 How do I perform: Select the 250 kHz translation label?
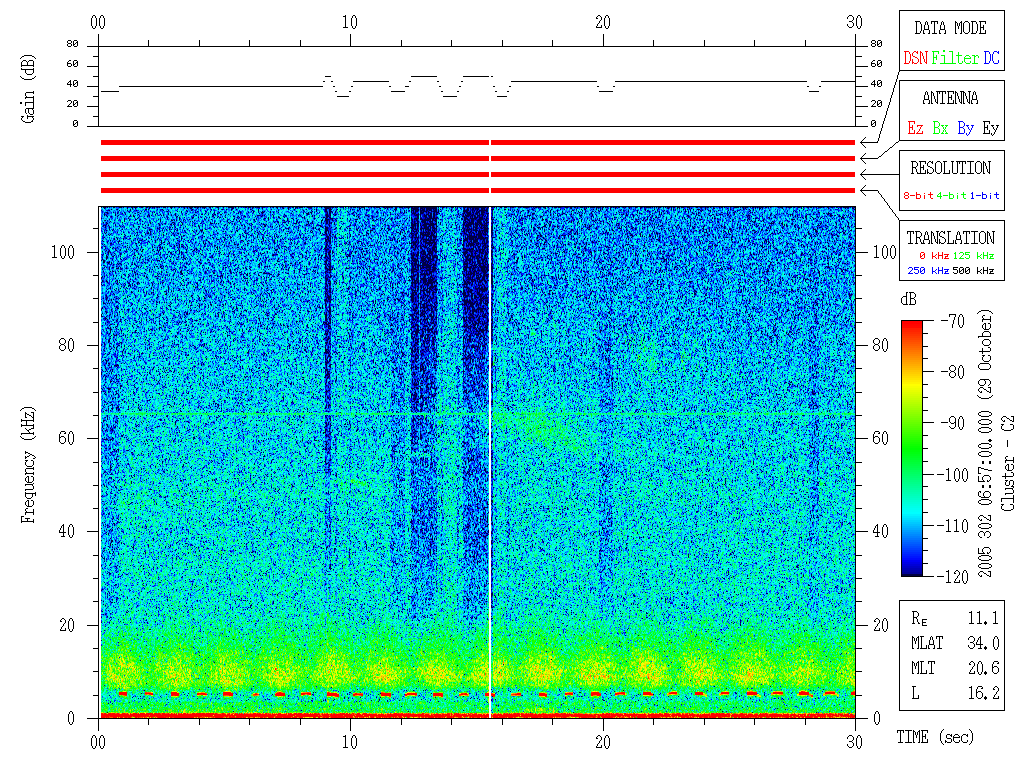928,270
